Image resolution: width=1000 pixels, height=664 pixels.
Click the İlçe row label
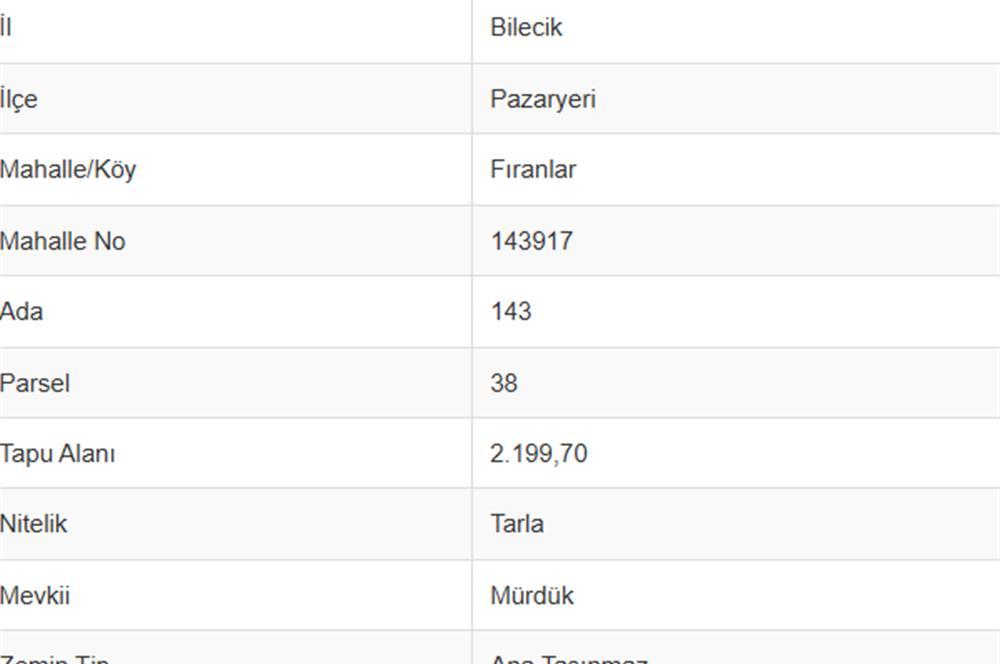pyautogui.click(x=19, y=100)
